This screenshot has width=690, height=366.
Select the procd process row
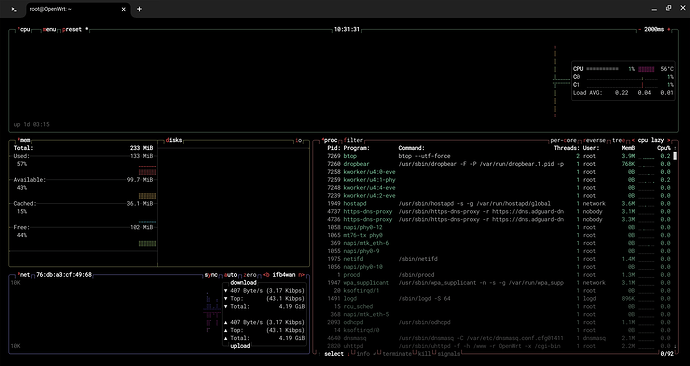(497, 275)
